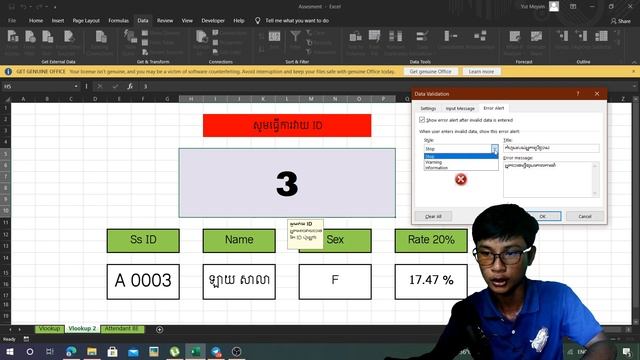Select Warning in Style list
The height and width of the screenshot is (360, 640).
pos(461,162)
